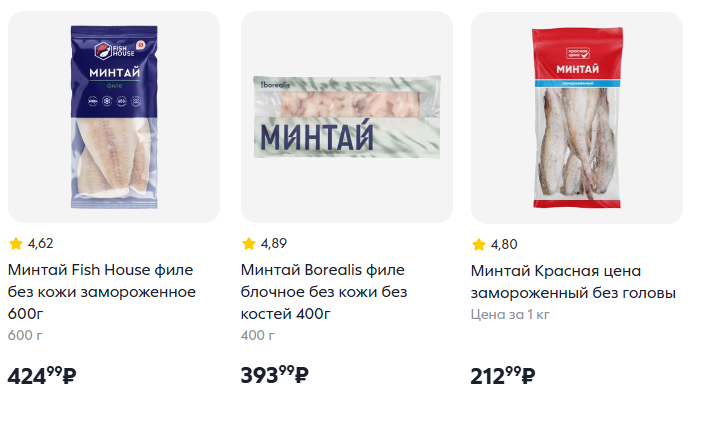Click the star rating icon beside 4,80
Viewport: 719px width, 441px height.
pos(478,244)
